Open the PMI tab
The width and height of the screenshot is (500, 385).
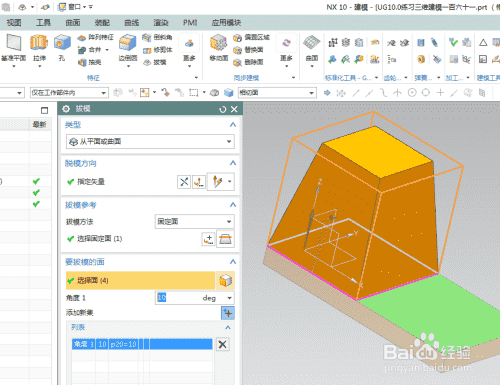[190, 23]
